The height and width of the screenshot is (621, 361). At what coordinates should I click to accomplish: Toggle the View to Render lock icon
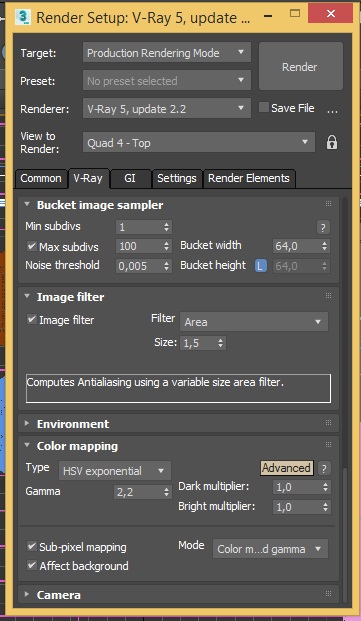click(x=332, y=143)
